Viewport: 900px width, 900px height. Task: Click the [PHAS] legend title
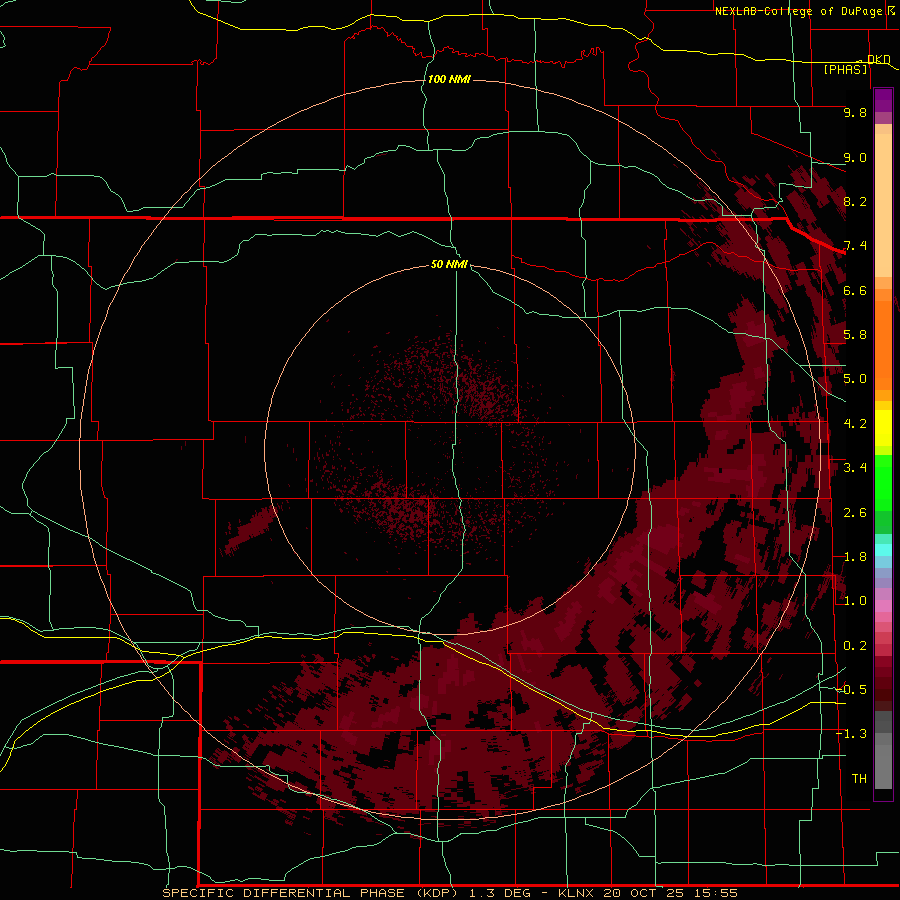(x=845, y=69)
